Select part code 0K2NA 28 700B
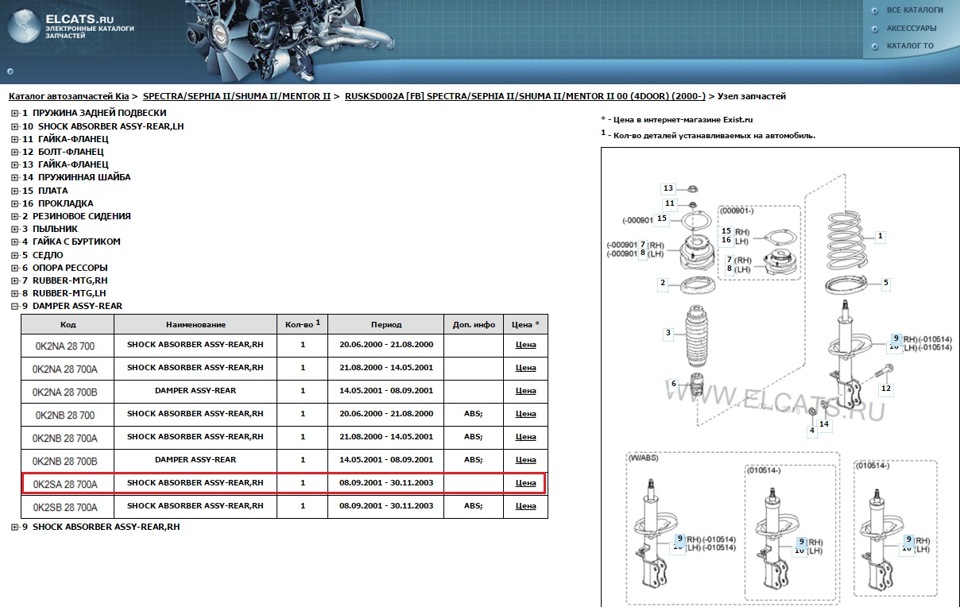960x607 pixels. click(x=65, y=392)
